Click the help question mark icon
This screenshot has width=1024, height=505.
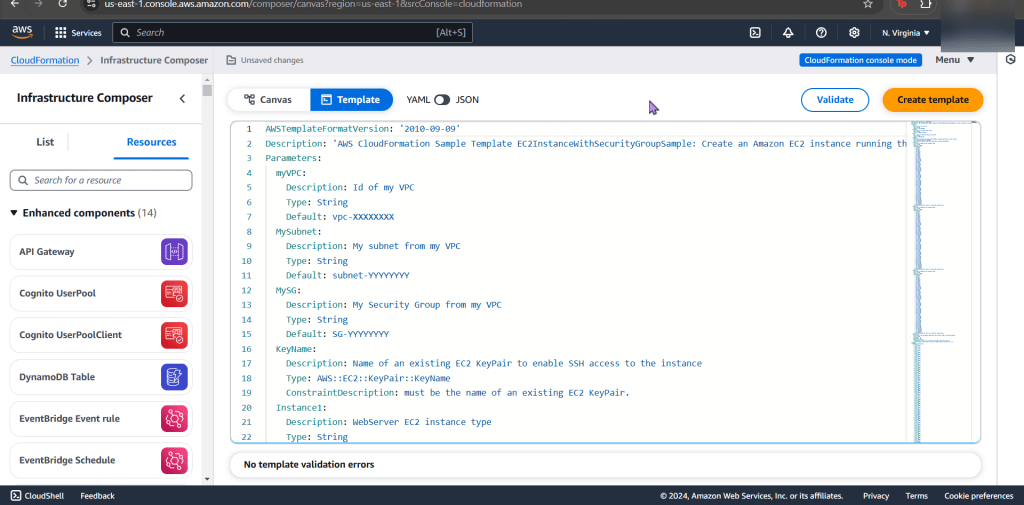(x=821, y=32)
